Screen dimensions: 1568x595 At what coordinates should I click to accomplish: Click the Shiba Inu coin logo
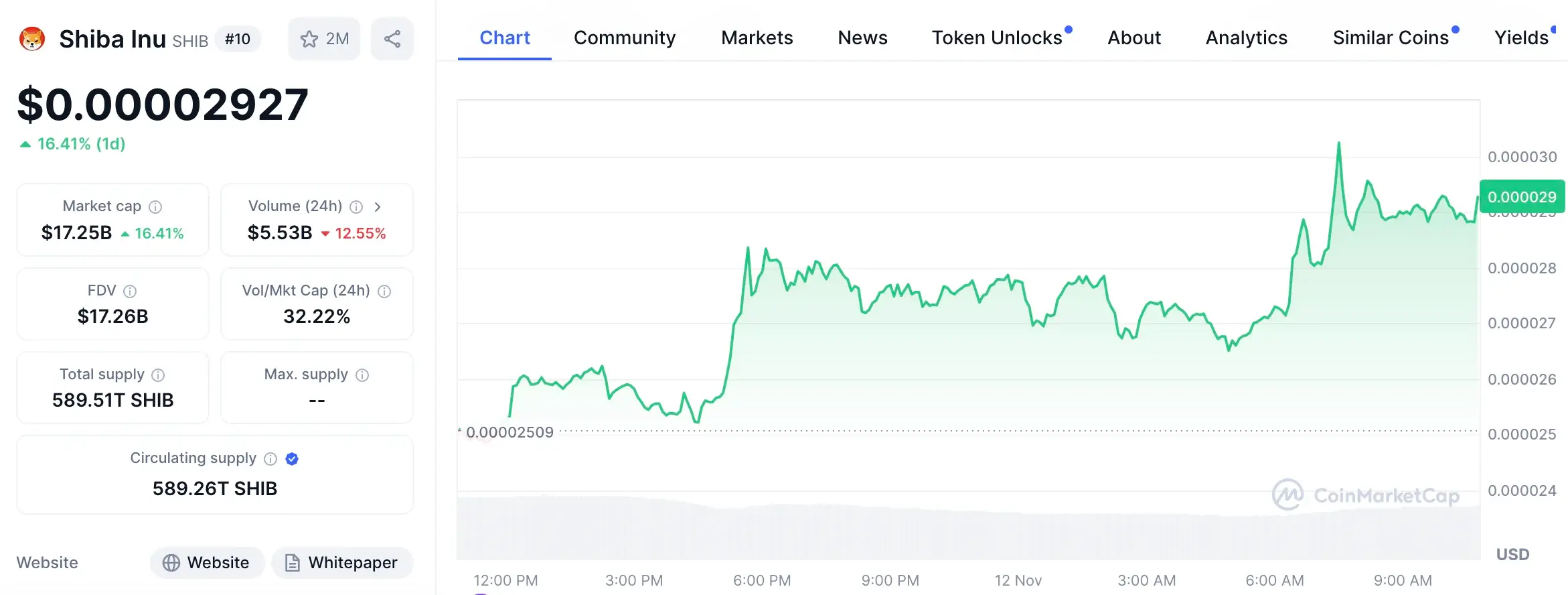31,39
